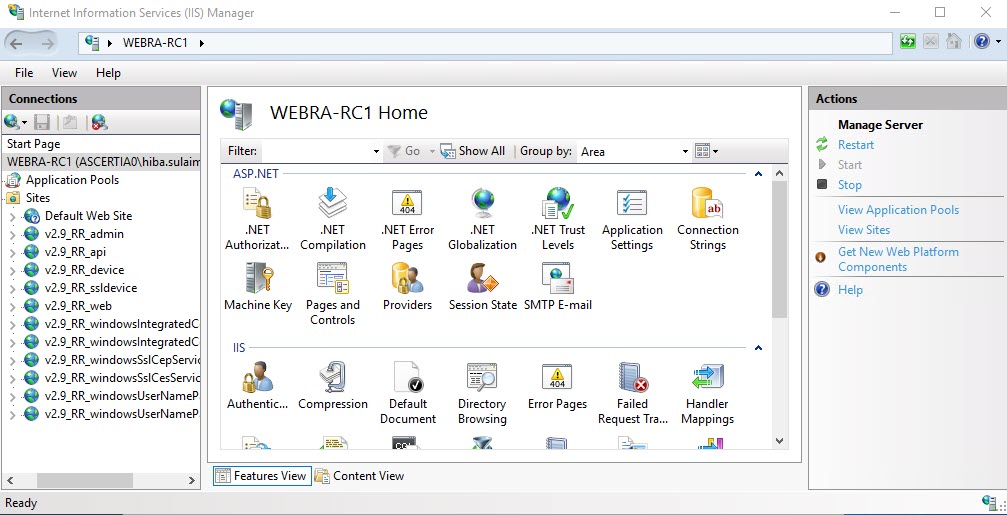This screenshot has height=515, width=1007.
Task: Open the Machine Key feature
Action: click(x=258, y=286)
